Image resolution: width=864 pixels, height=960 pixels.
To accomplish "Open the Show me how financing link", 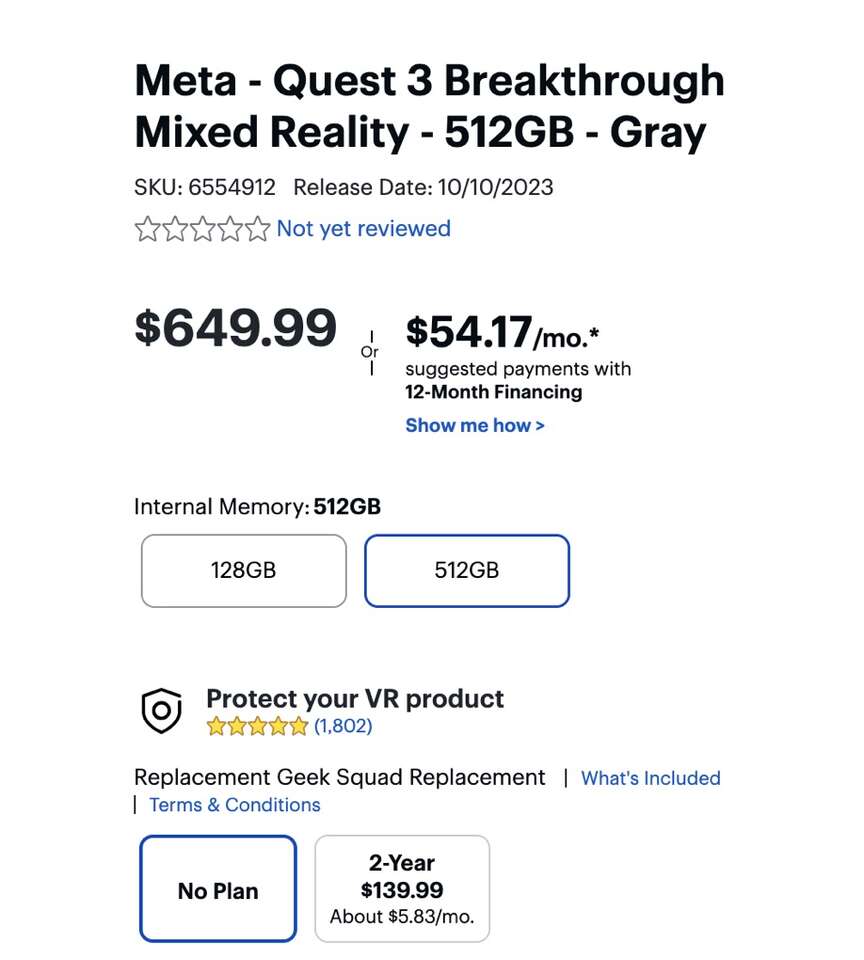I will [475, 426].
